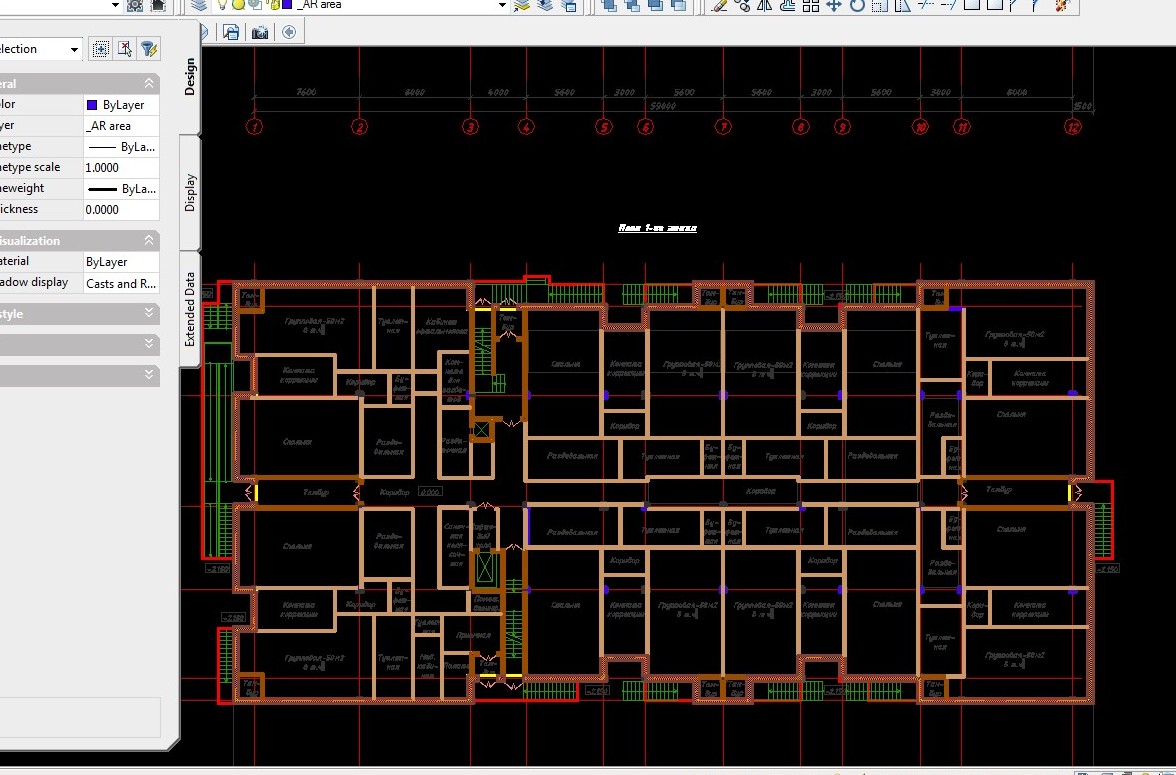Select the Mirror tool
Image resolution: width=1176 pixels, height=775 pixels.
click(x=764, y=5)
